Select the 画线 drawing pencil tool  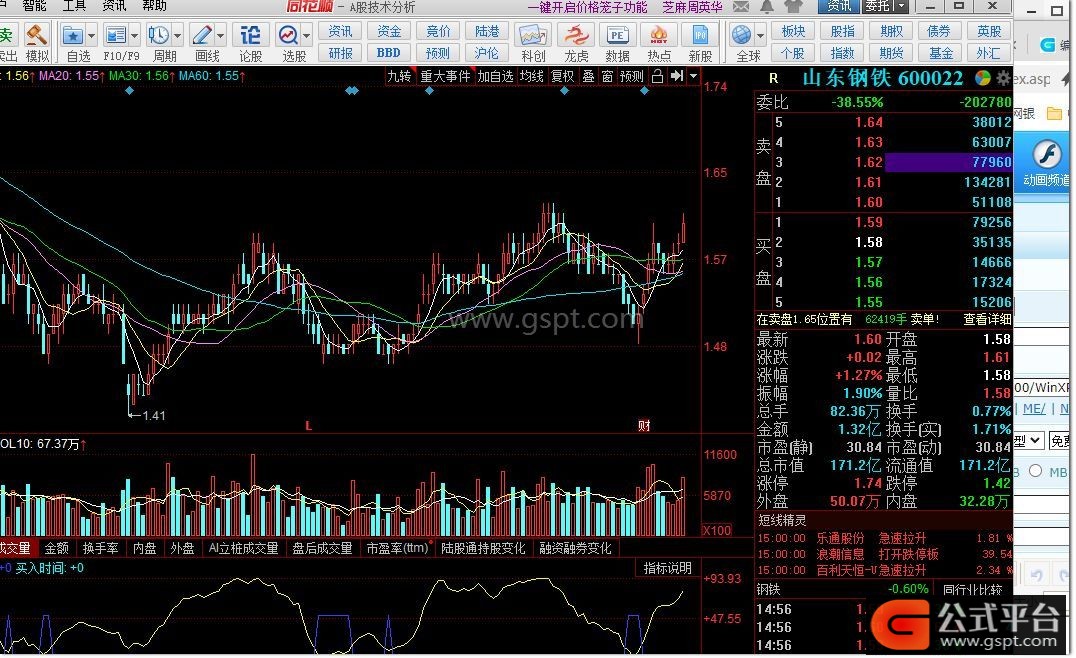coord(202,35)
